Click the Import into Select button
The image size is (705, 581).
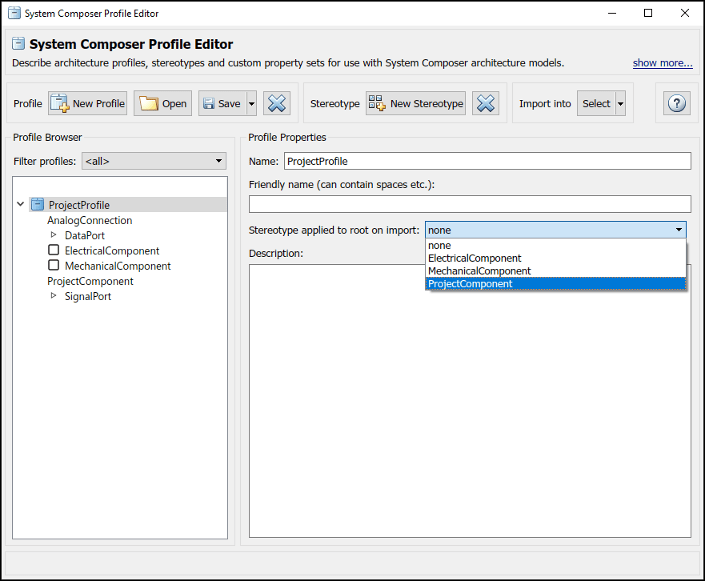[x=596, y=103]
